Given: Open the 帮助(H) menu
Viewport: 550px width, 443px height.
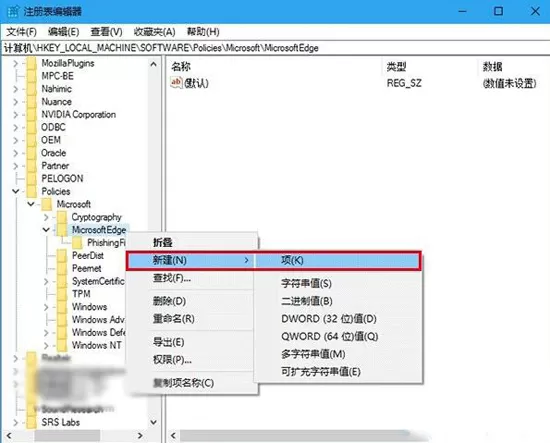Looking at the screenshot, I should click(x=203, y=32).
